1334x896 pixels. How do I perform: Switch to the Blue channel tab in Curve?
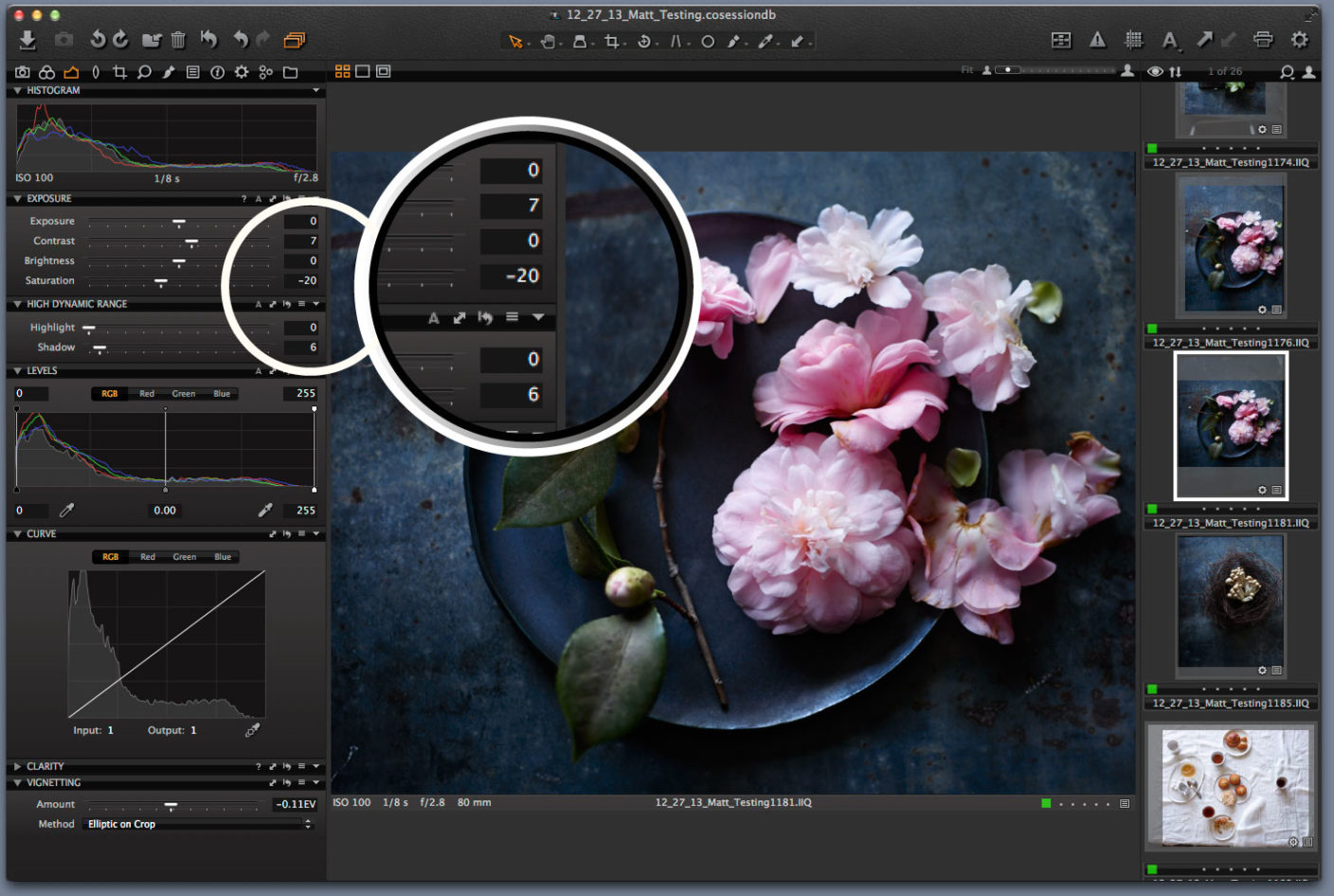[222, 557]
